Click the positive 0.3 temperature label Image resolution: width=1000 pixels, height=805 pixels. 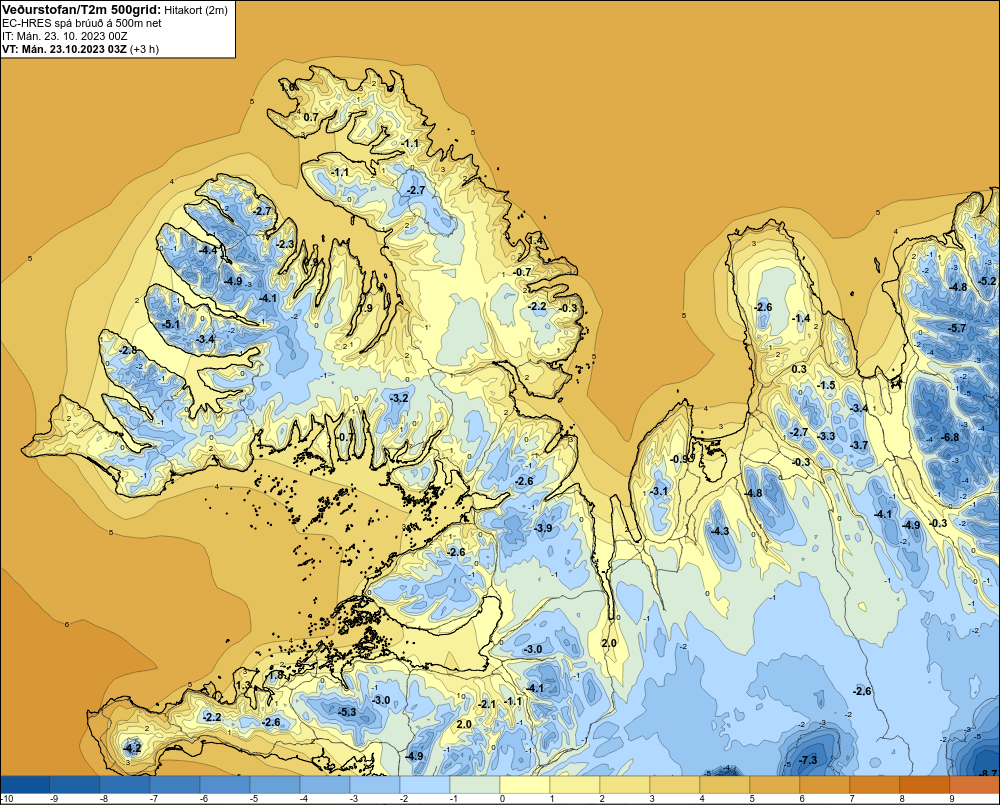[799, 369]
